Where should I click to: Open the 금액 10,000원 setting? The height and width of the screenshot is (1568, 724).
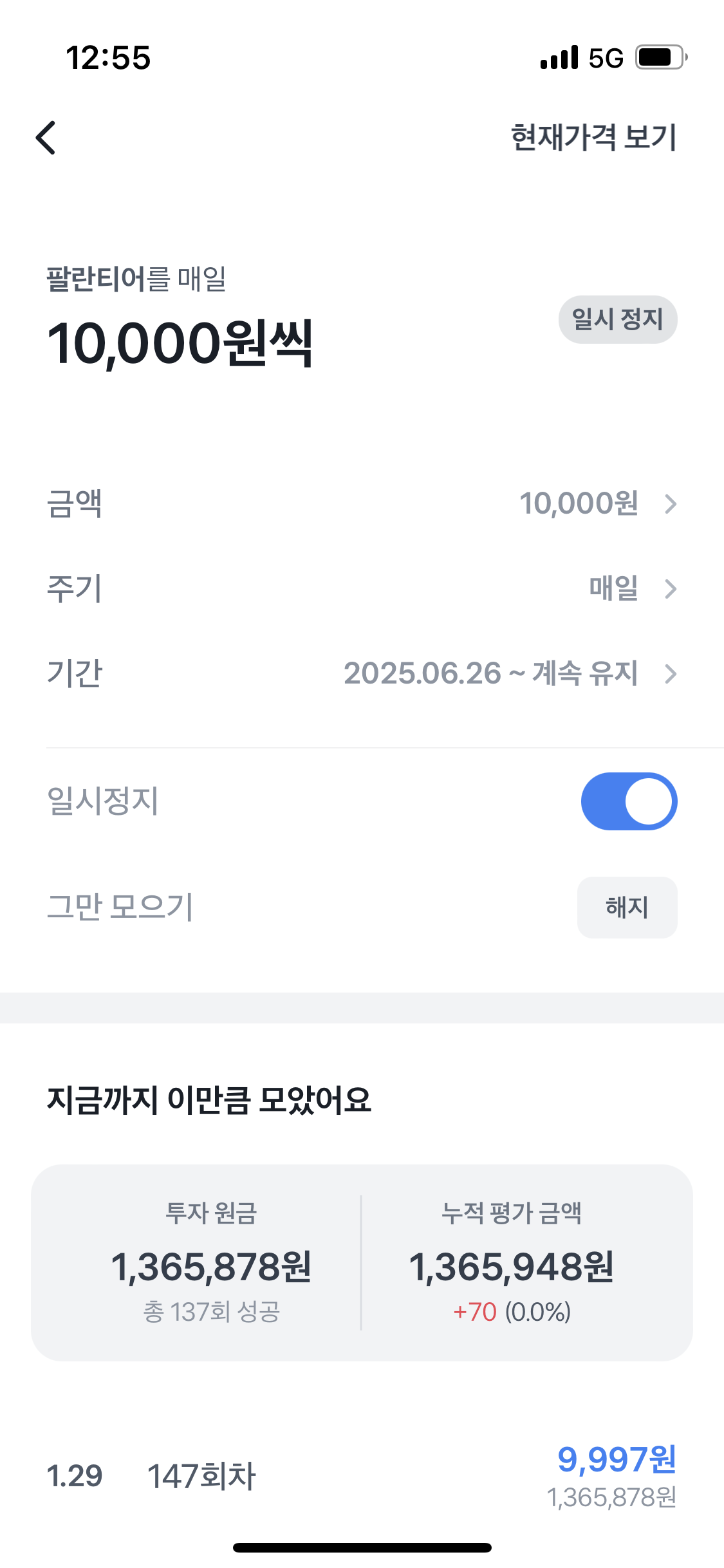pos(579,503)
